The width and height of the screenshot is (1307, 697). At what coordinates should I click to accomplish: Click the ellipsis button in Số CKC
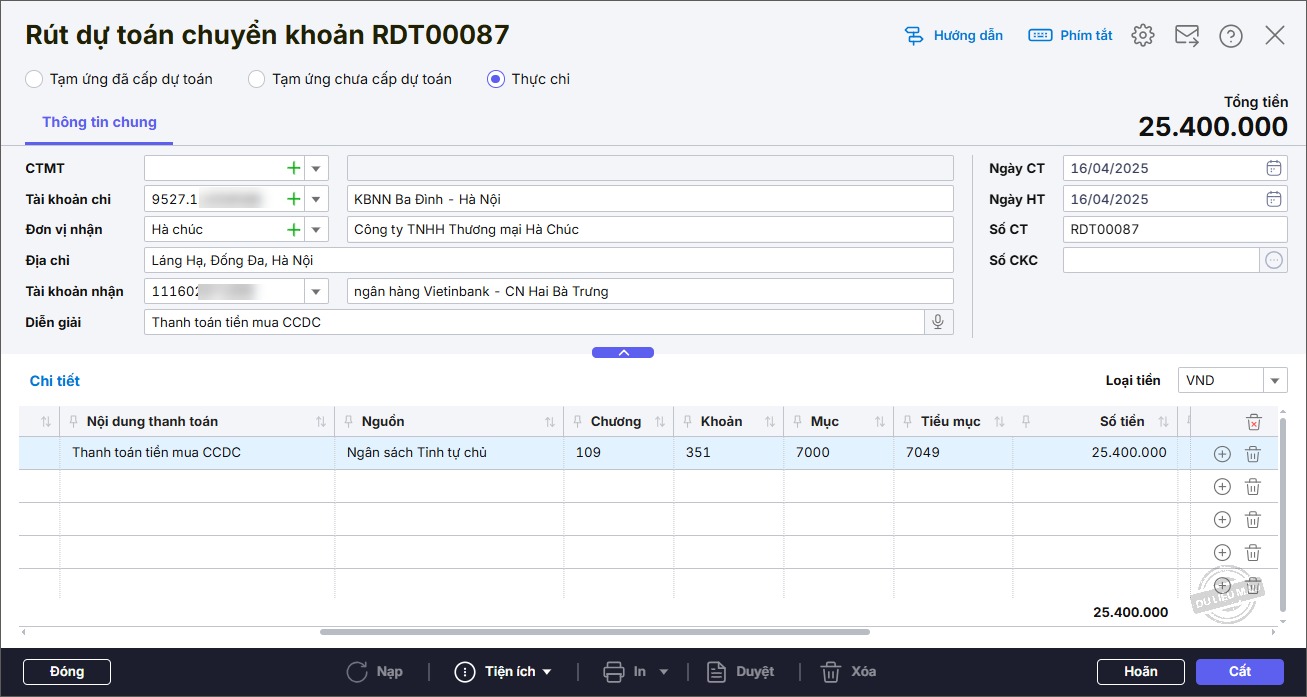[1273, 260]
